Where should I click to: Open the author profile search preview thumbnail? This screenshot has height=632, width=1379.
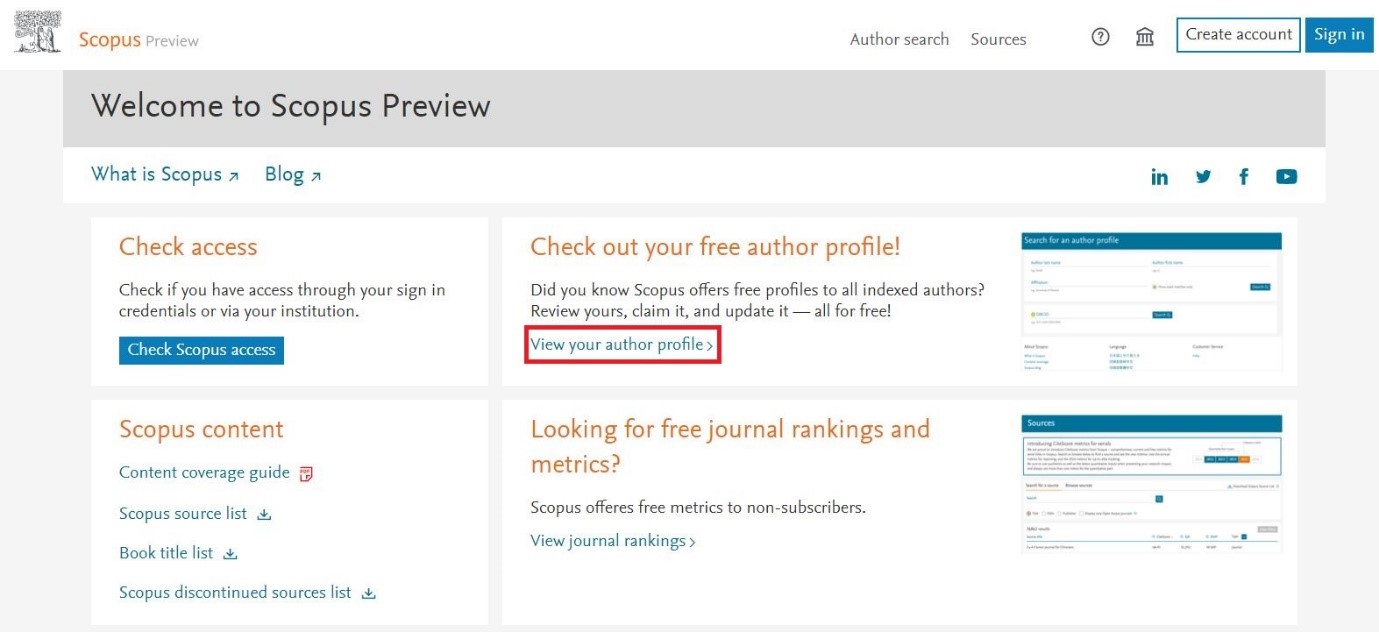[1152, 303]
